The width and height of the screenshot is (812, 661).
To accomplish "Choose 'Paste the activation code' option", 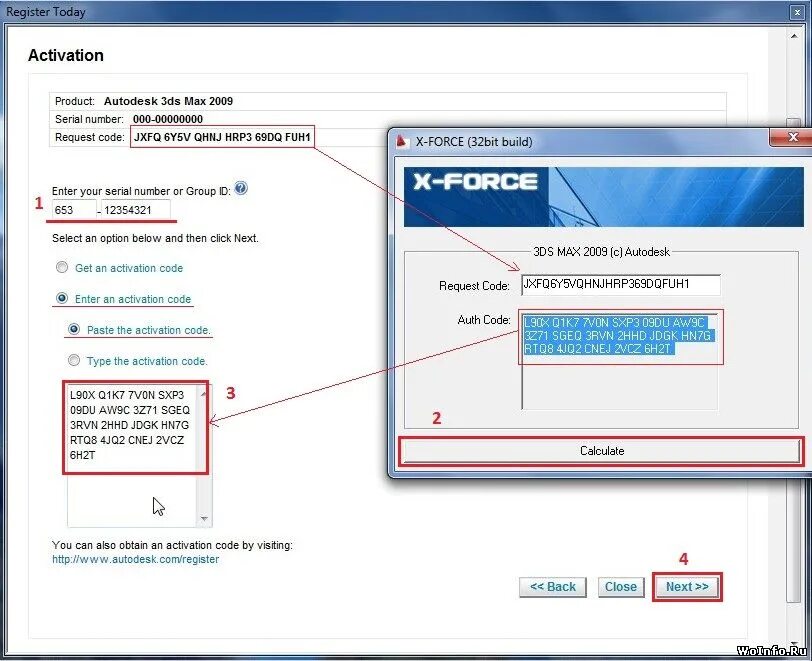I will coord(74,329).
